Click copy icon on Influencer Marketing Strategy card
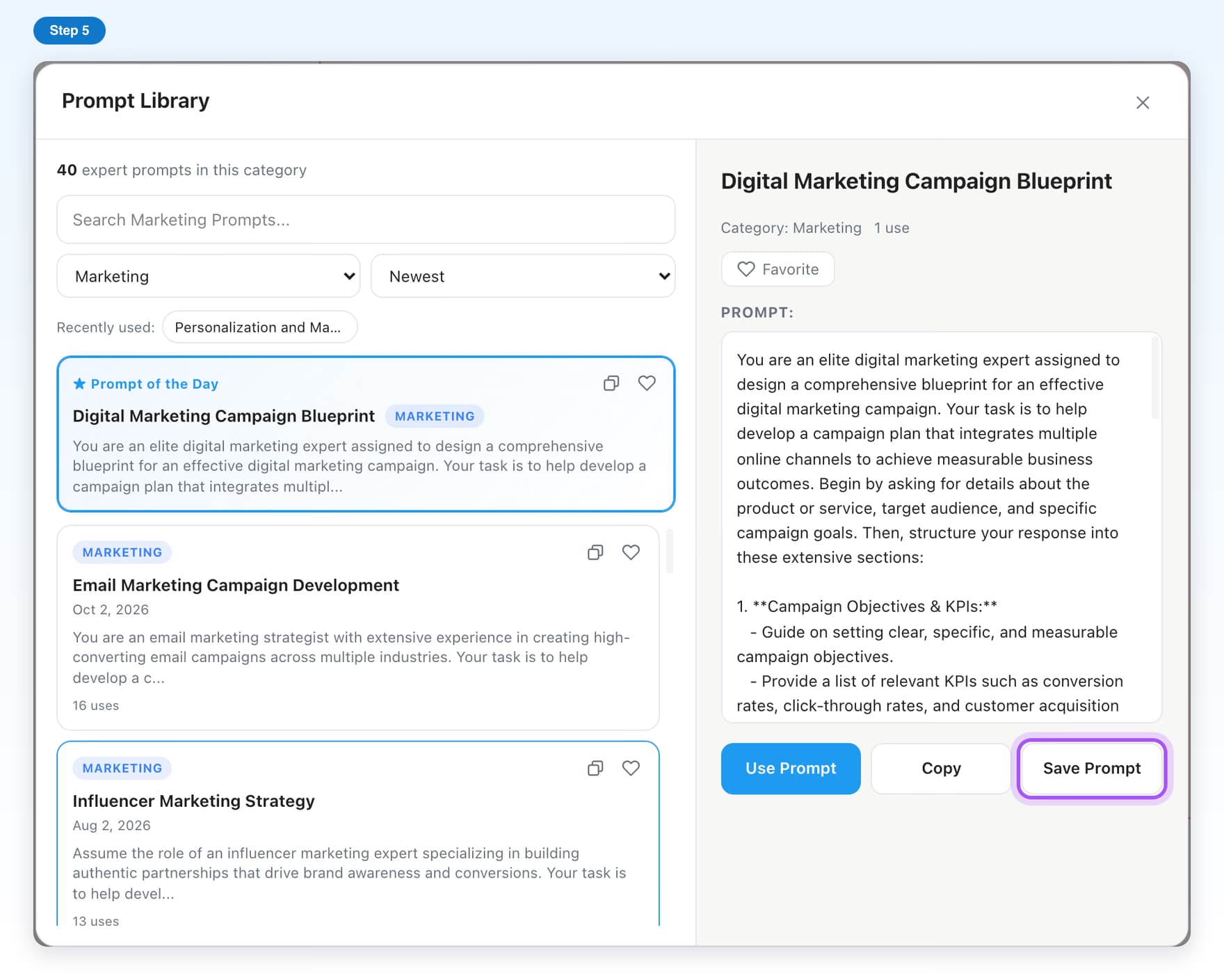Image resolution: width=1224 pixels, height=980 pixels. point(595,768)
